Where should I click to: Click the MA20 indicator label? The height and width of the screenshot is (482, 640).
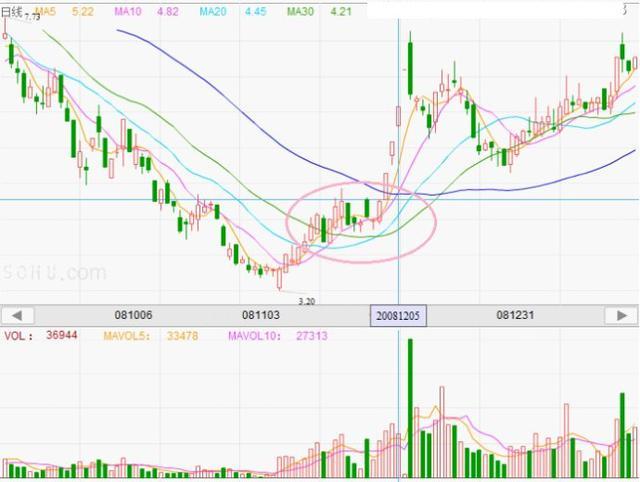(213, 11)
